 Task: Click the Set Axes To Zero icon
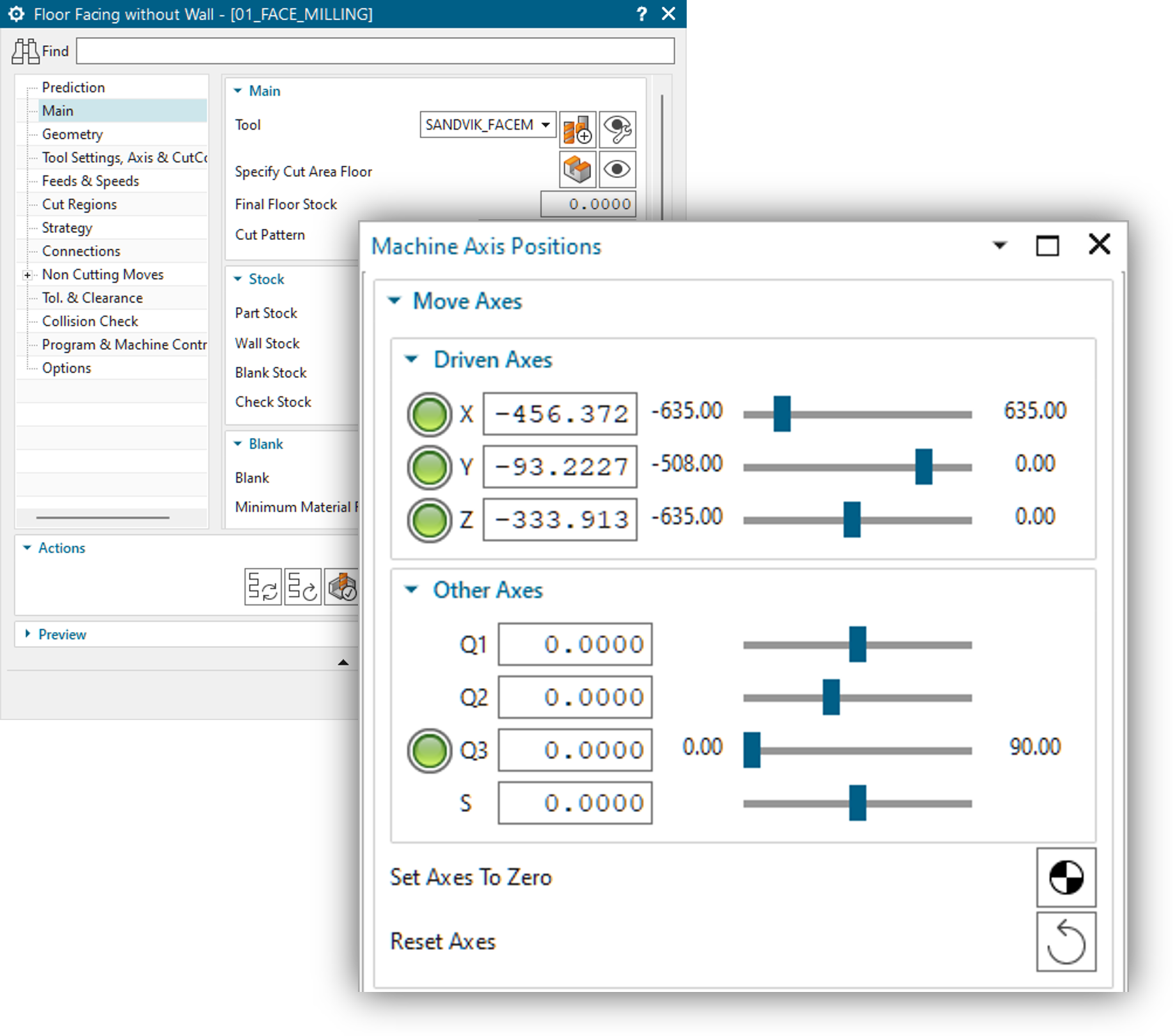1065,877
